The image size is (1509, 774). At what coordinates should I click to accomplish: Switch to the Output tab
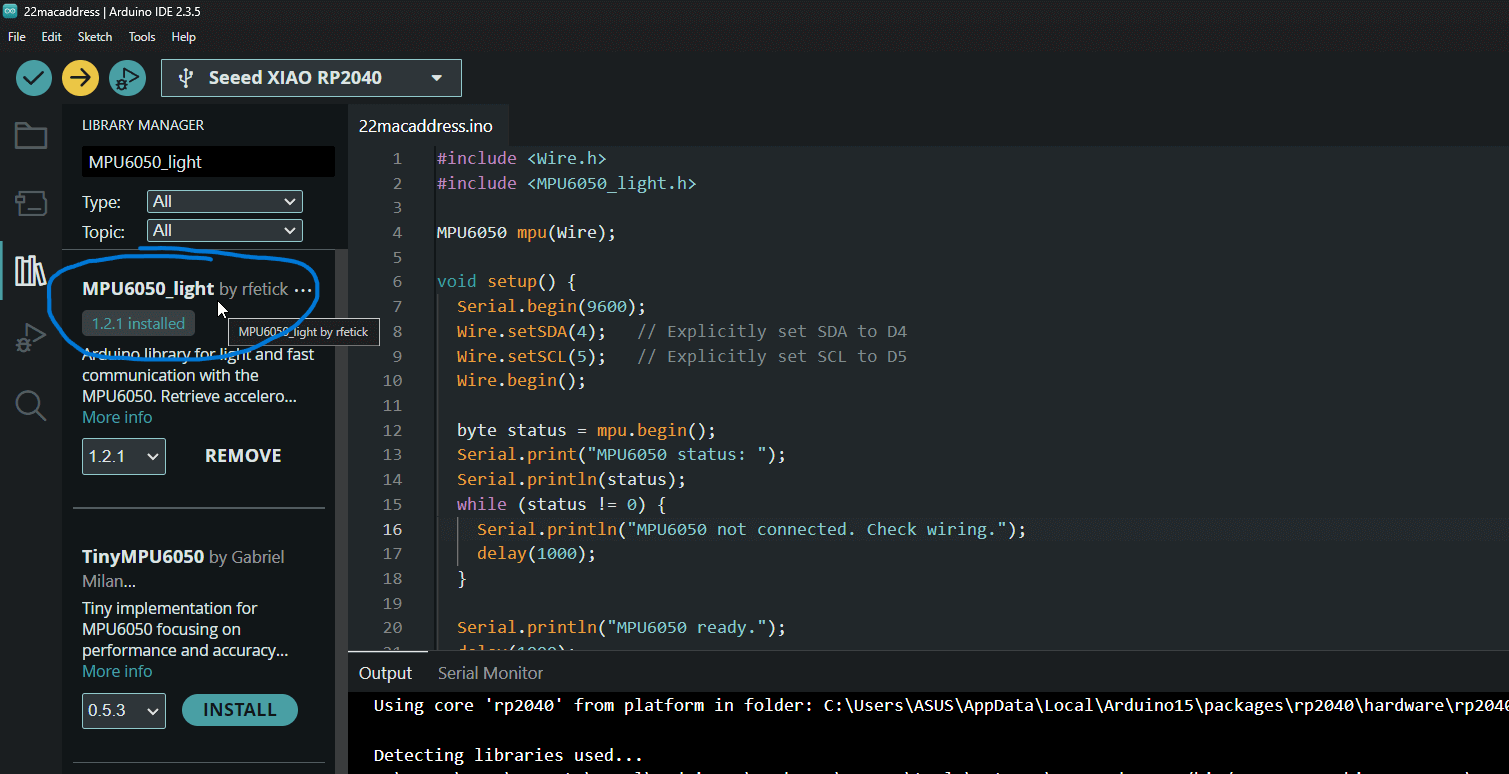pos(385,673)
